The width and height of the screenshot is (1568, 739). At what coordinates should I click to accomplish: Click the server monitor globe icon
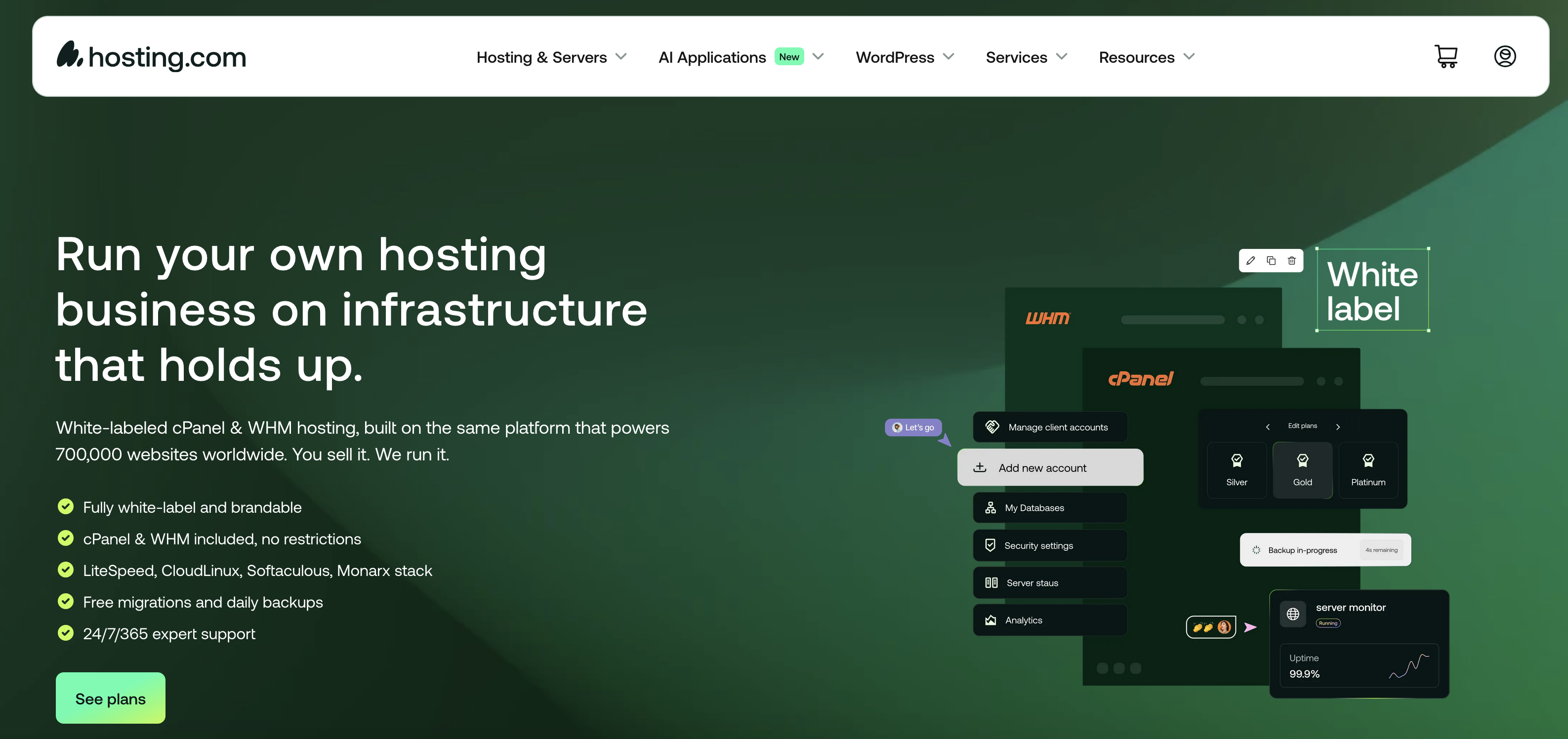(x=1292, y=614)
